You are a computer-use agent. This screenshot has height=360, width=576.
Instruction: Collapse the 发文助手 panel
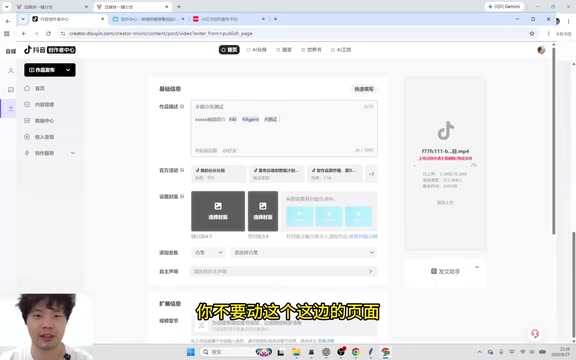tap(477, 267)
